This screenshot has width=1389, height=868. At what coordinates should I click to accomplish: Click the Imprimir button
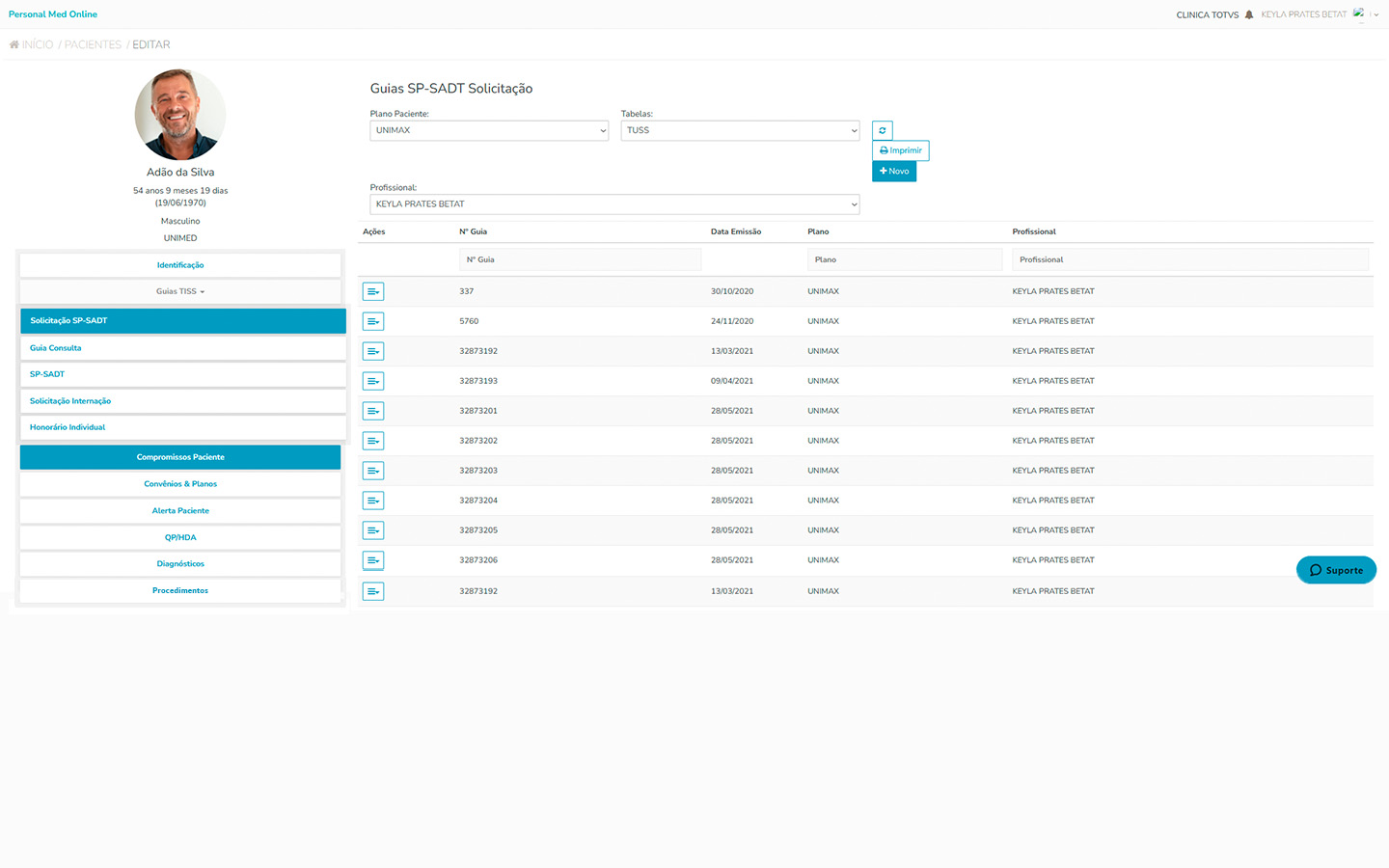[x=901, y=150]
